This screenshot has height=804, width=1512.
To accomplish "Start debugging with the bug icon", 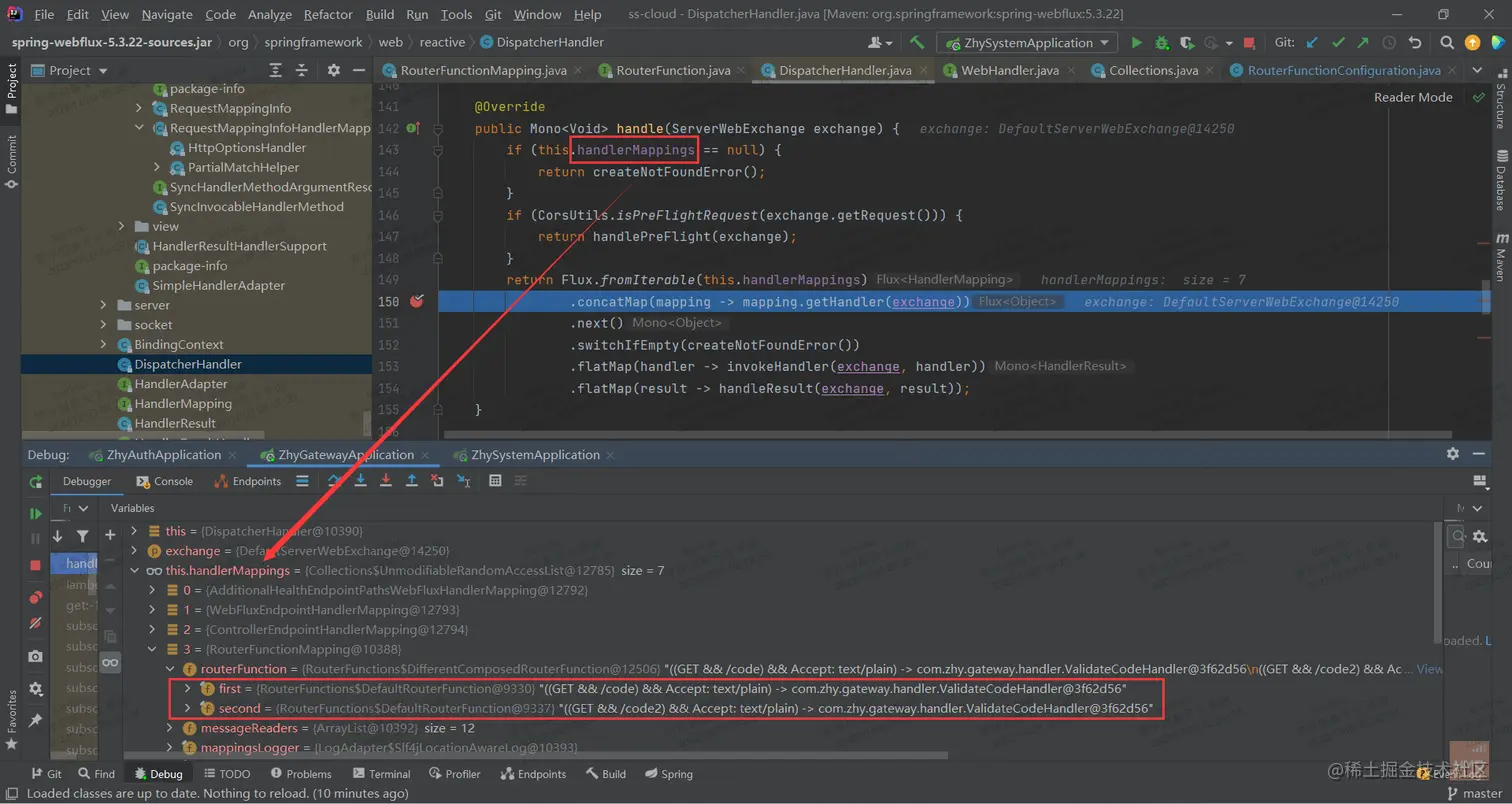I will [1161, 43].
